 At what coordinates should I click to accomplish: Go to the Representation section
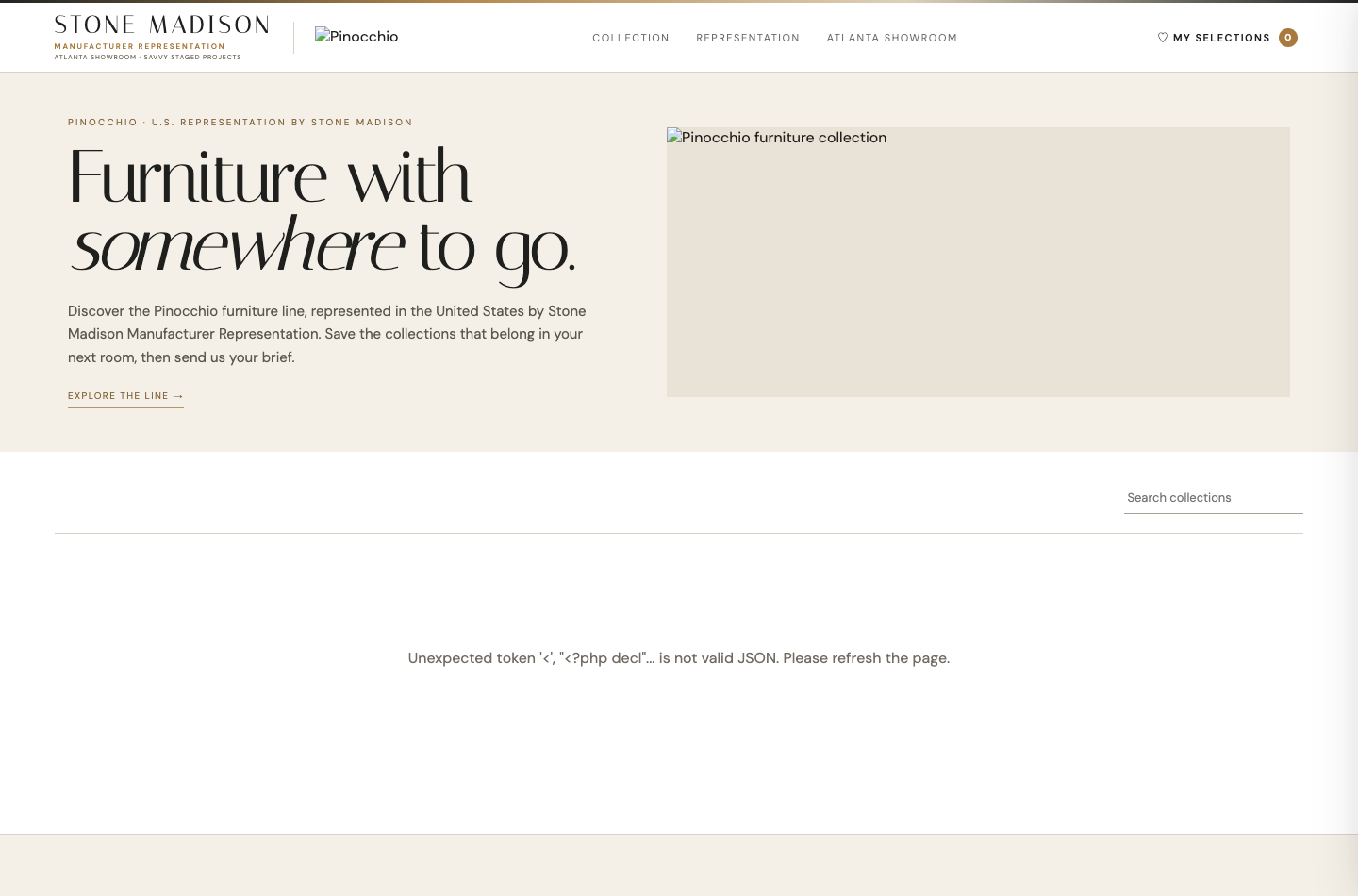[x=748, y=38]
